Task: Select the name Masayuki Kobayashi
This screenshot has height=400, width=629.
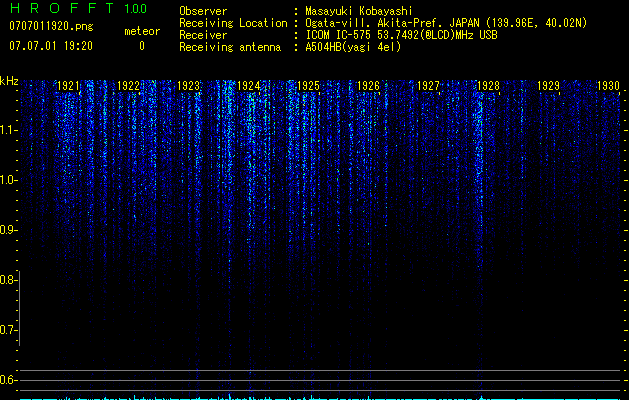Action: point(359,11)
